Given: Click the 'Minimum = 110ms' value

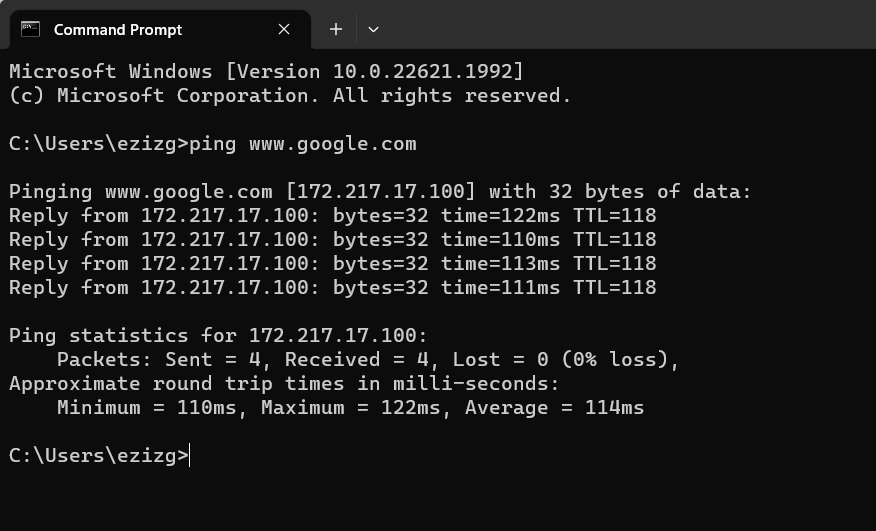Looking at the screenshot, I should (x=152, y=408).
